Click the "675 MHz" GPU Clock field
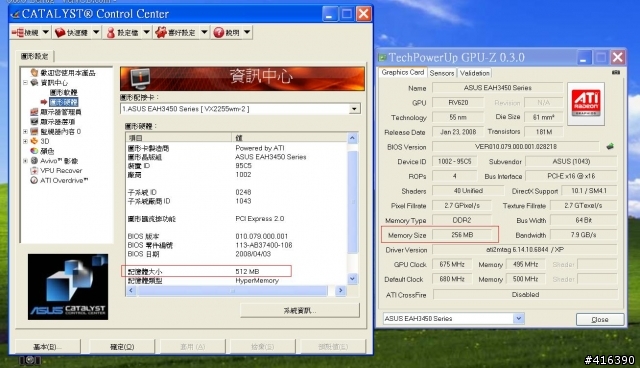The image size is (640, 368). click(452, 264)
